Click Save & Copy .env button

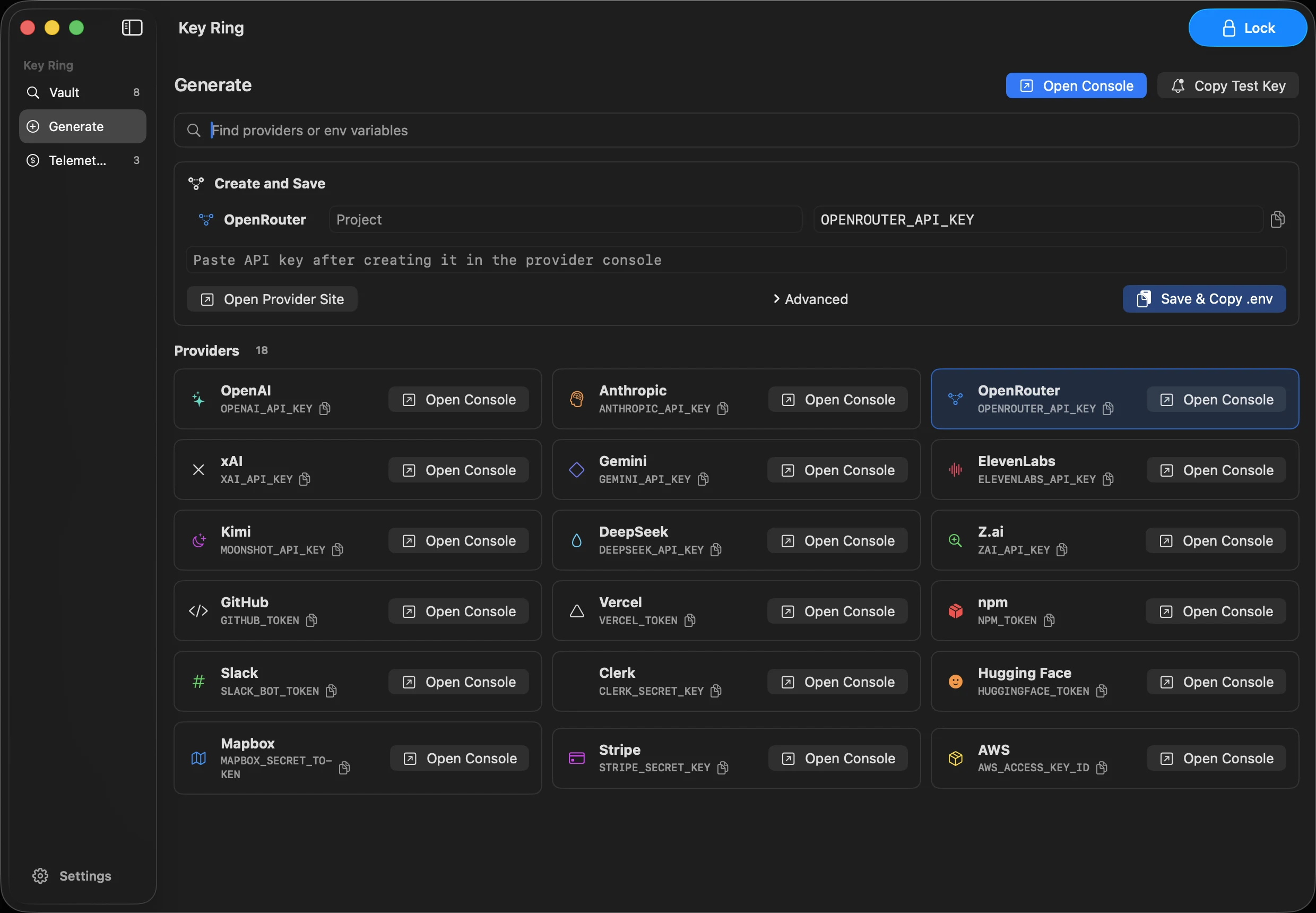[1205, 299]
